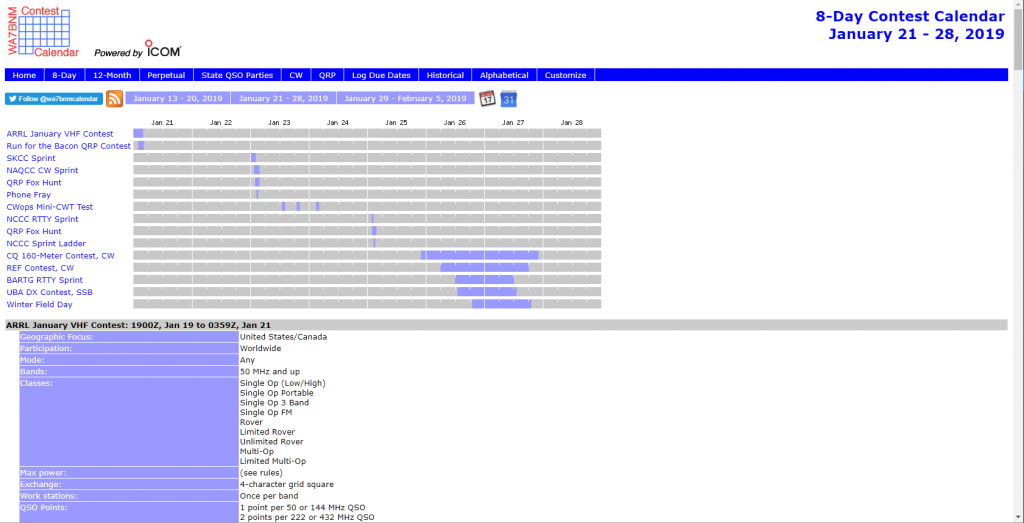Image resolution: width=1024 pixels, height=523 pixels.
Task: Open the Customize menu item
Action: coord(565,75)
